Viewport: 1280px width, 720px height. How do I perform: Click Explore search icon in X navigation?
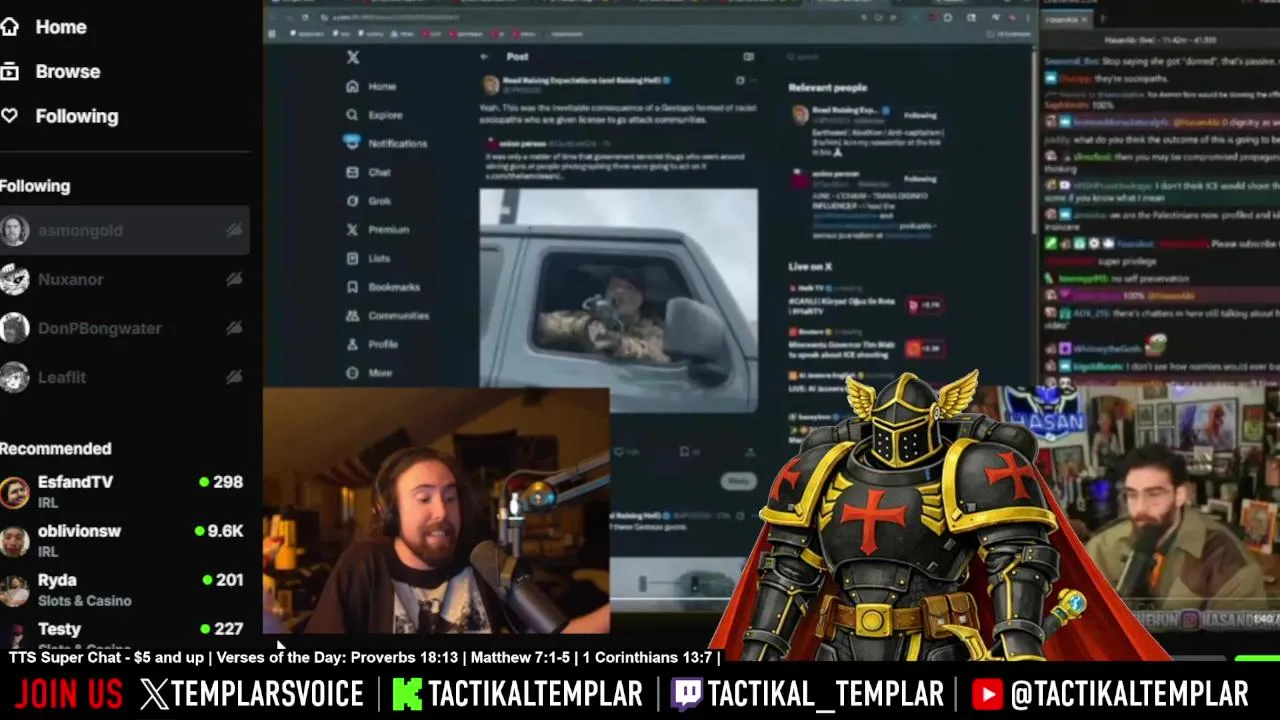352,115
